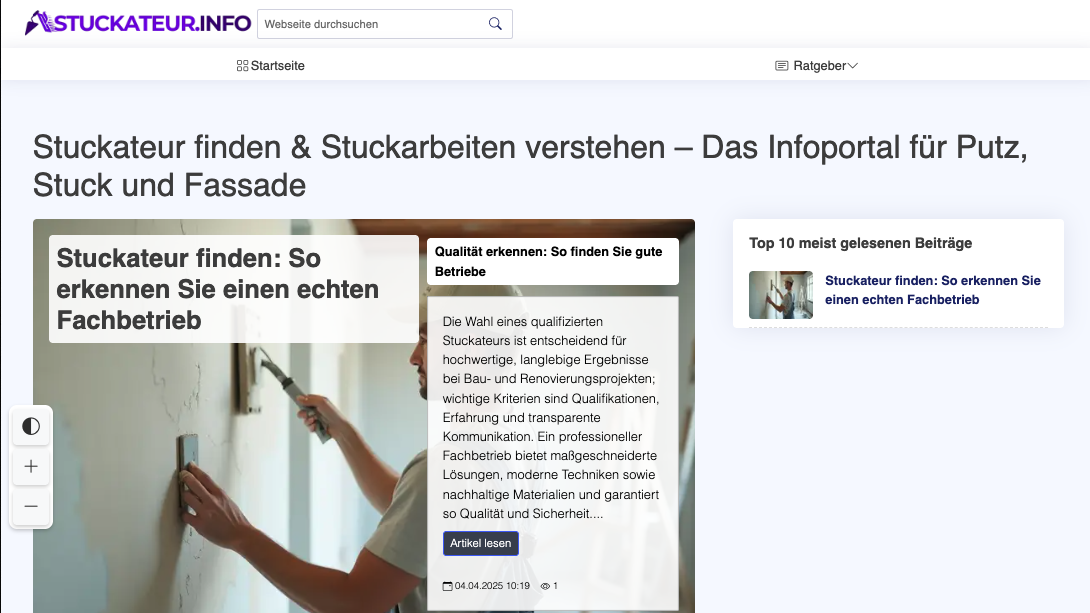1090x613 pixels.
Task: Click the calendar icon next to the date
Action: click(x=448, y=586)
